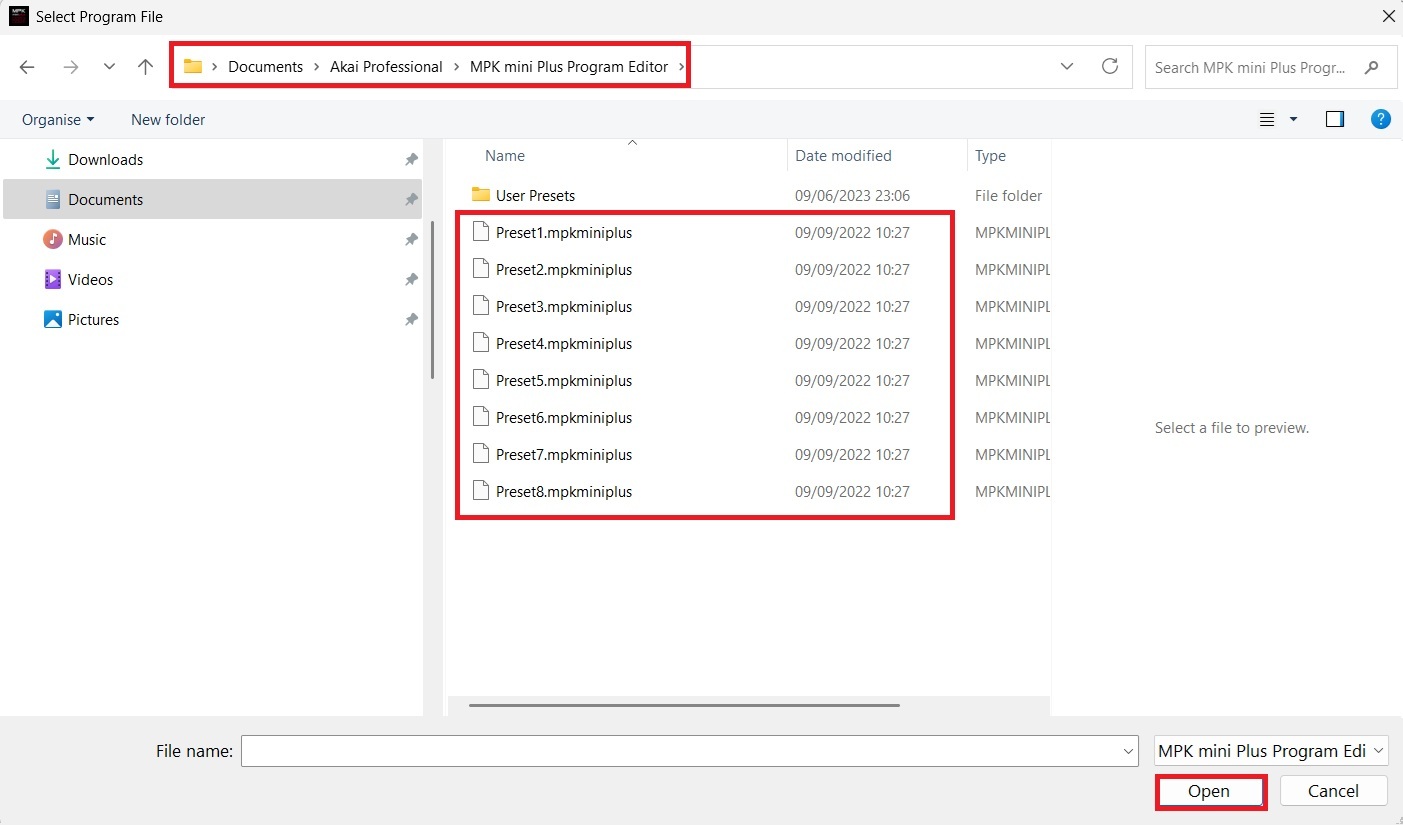The image size is (1403, 825).
Task: Open the address bar history dropdown
Action: [1067, 67]
